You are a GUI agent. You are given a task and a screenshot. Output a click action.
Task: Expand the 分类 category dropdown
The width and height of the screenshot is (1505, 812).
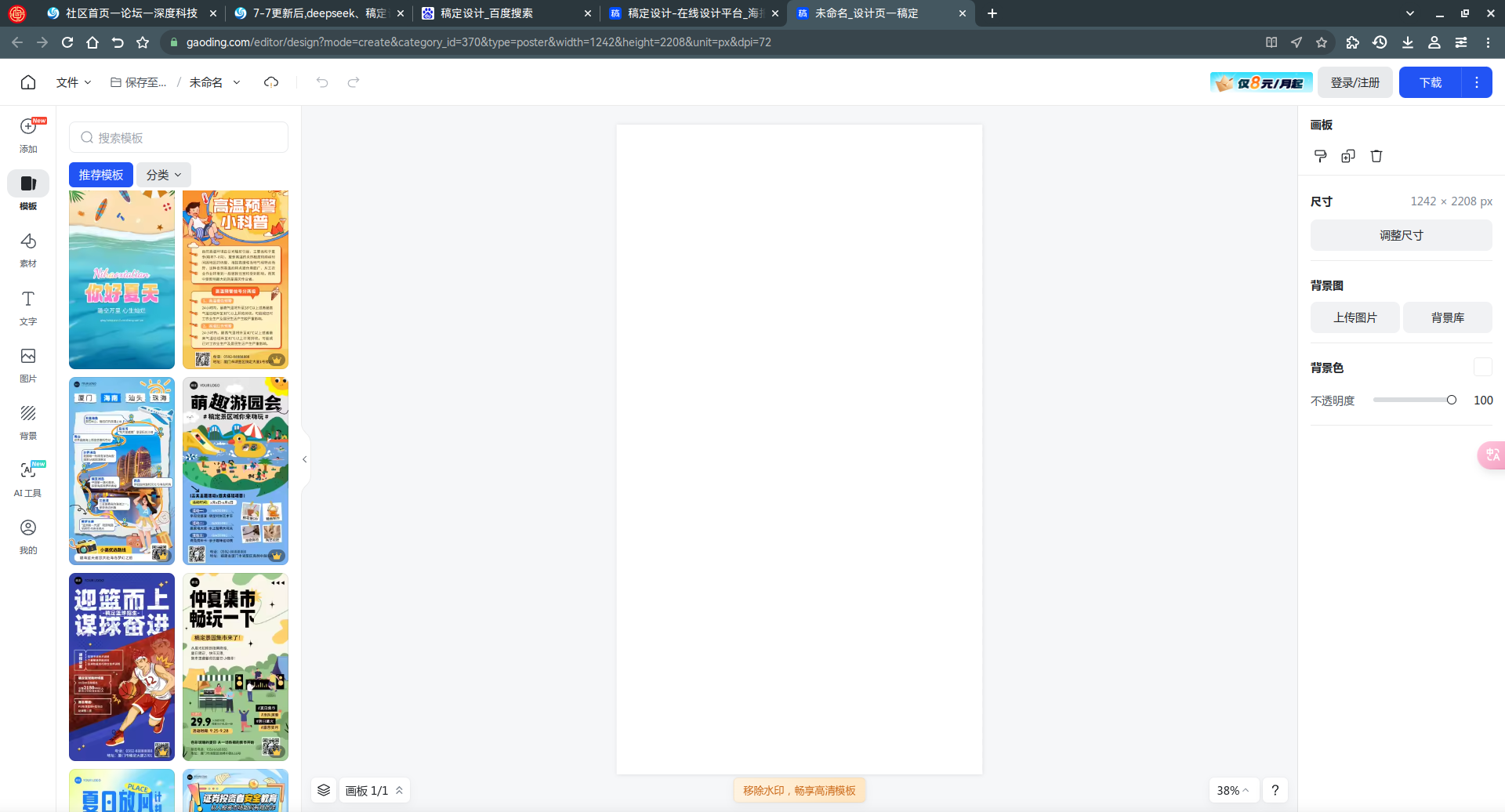[164, 175]
